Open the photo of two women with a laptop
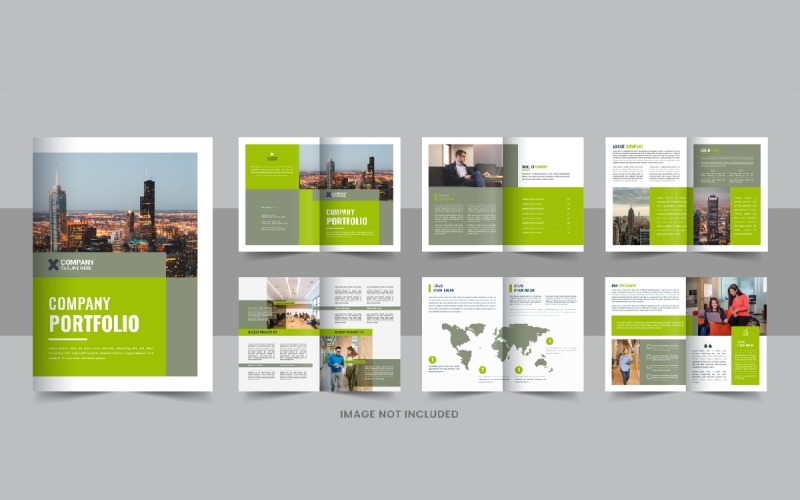 [x=726, y=306]
